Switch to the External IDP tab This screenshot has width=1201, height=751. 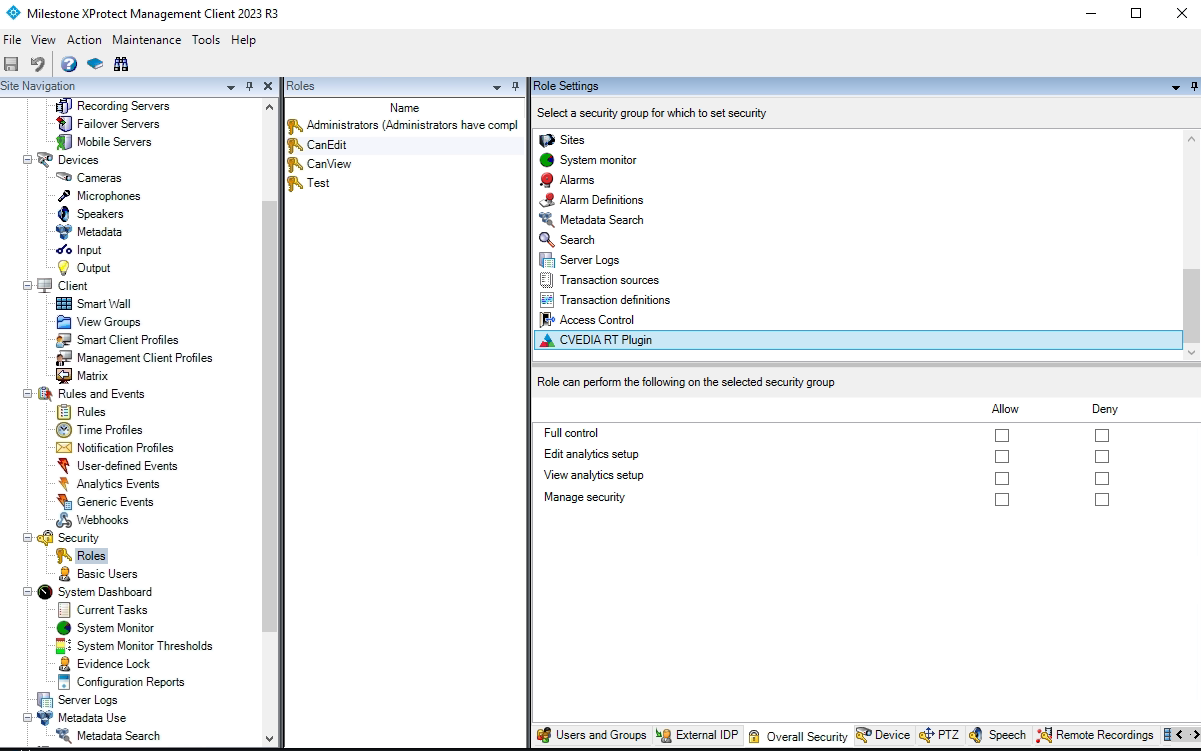[x=698, y=735]
